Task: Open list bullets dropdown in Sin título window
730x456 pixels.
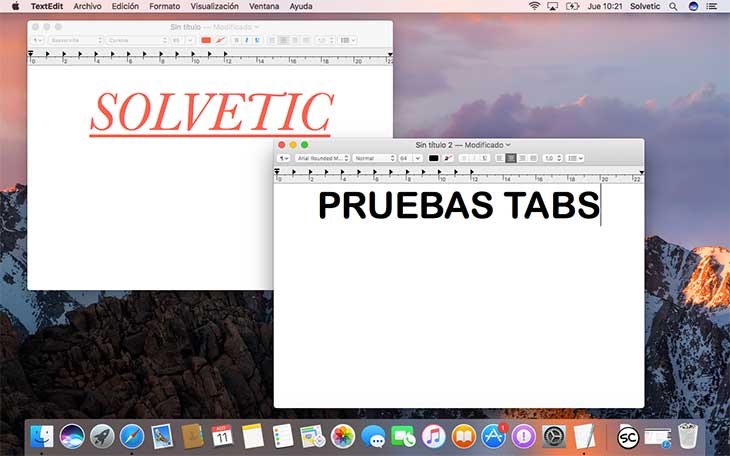Action: (x=347, y=41)
